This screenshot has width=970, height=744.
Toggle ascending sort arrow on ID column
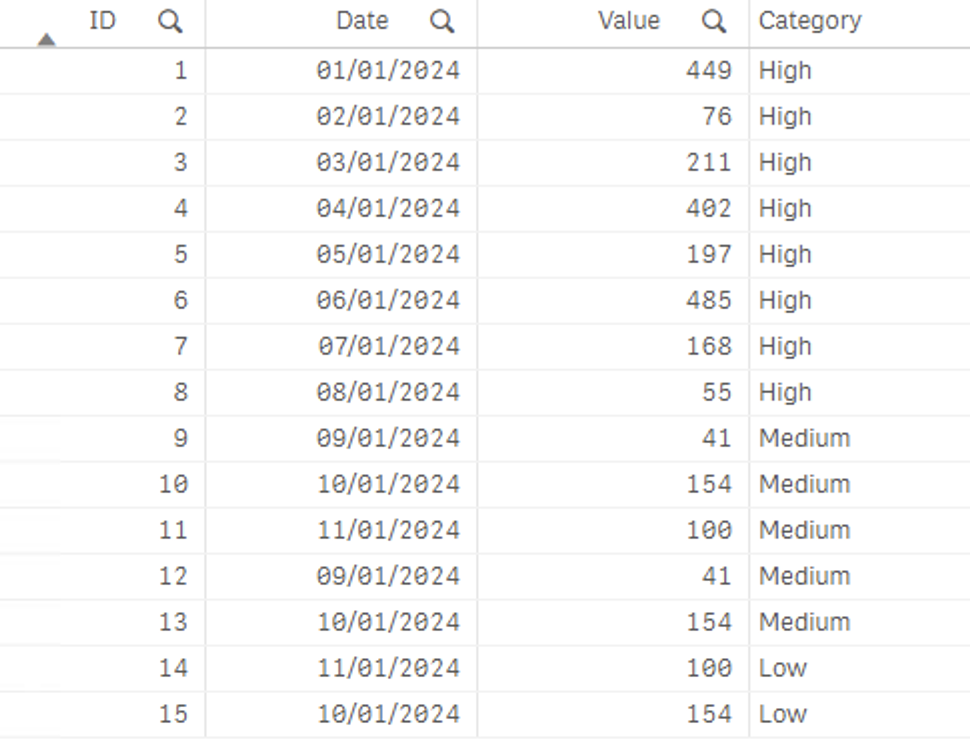46,40
